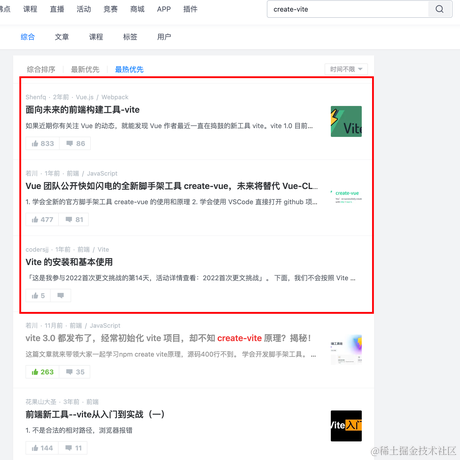The height and width of the screenshot is (460, 460).
Task: Open the 活动 navigation item
Action: (x=84, y=9)
